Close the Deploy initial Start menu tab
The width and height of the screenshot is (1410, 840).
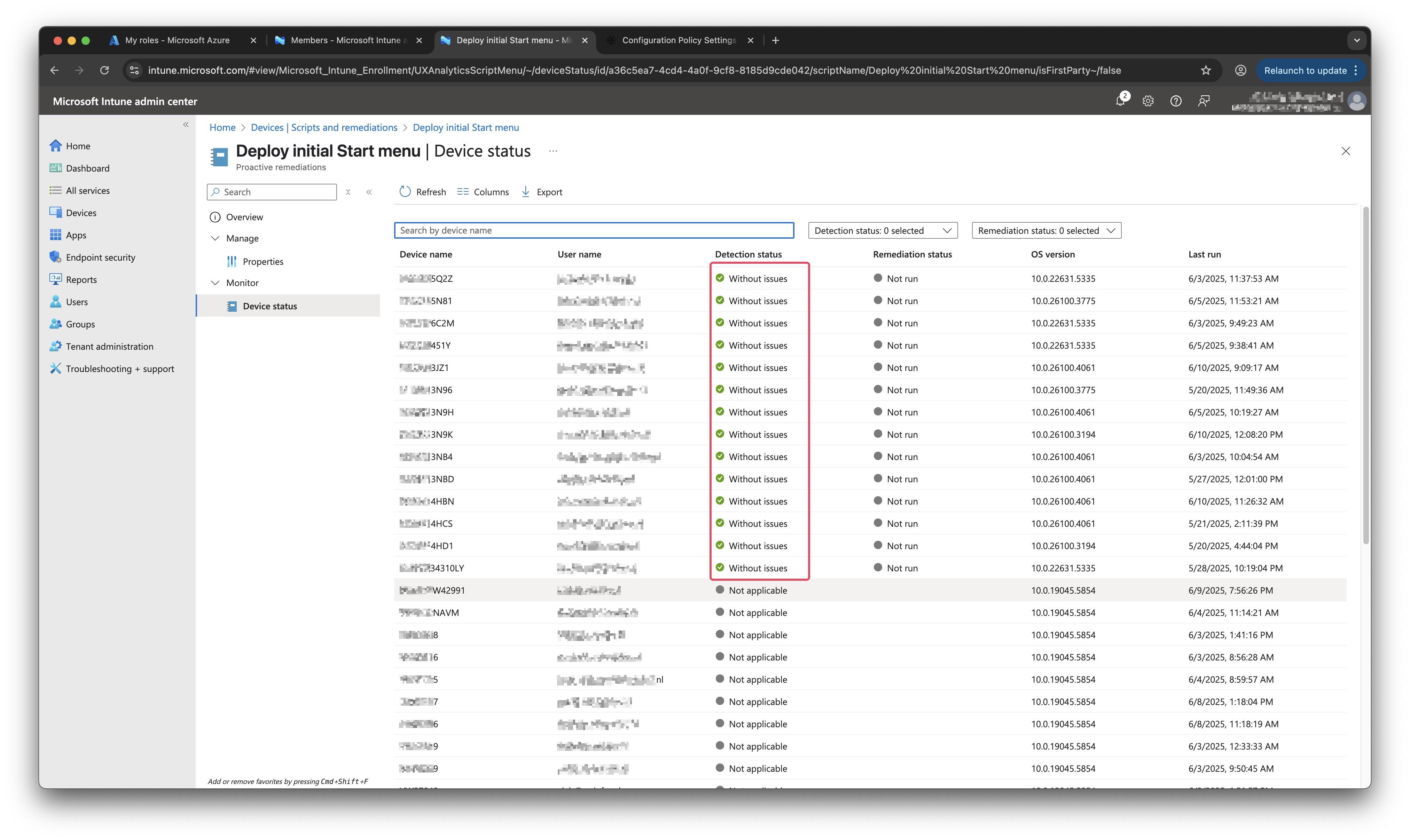click(585, 40)
